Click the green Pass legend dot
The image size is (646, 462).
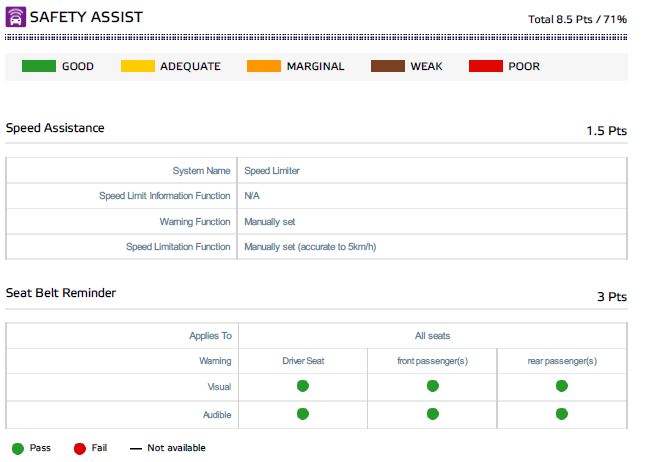(x=17, y=448)
